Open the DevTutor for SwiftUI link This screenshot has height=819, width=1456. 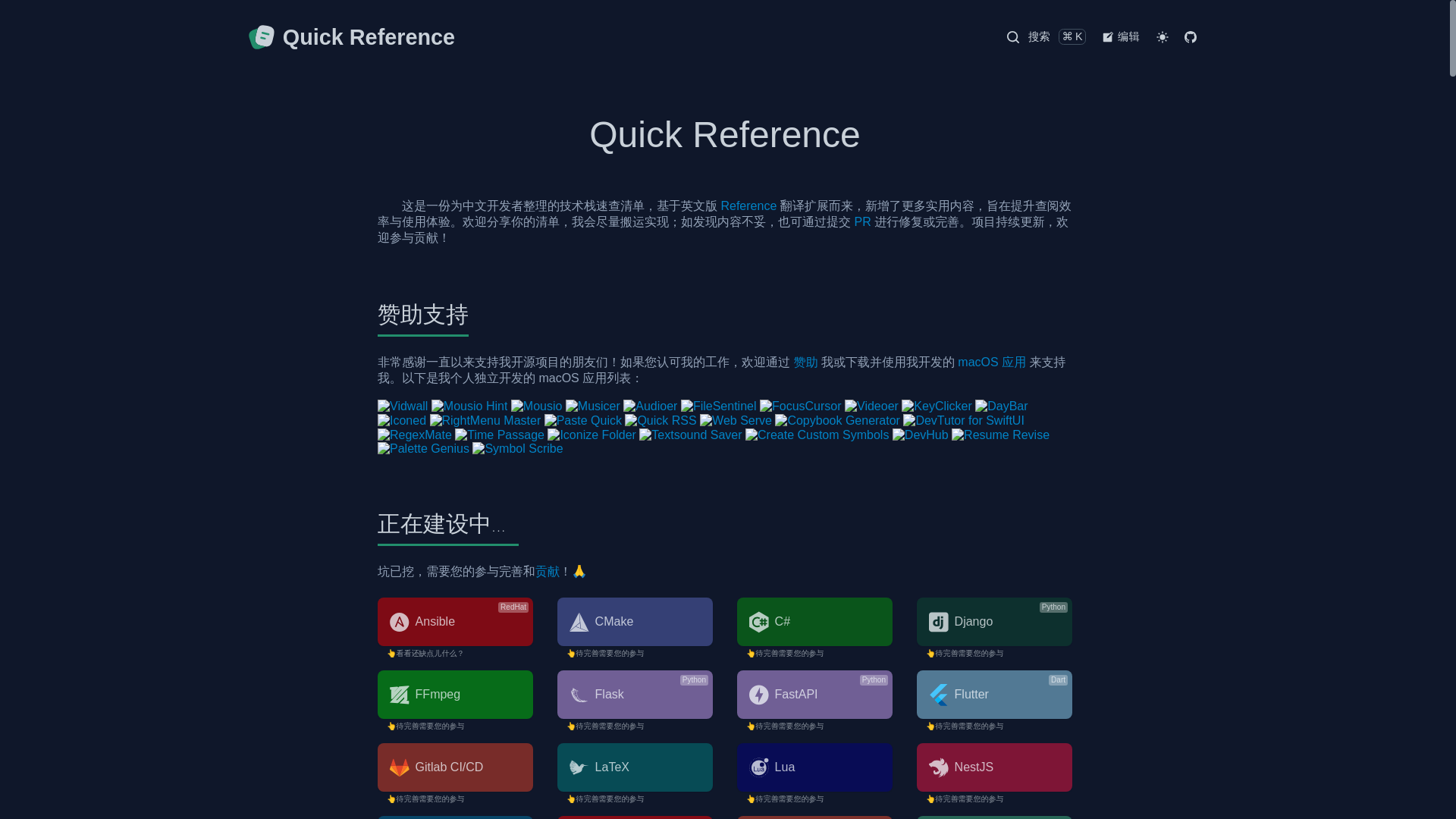(x=963, y=421)
